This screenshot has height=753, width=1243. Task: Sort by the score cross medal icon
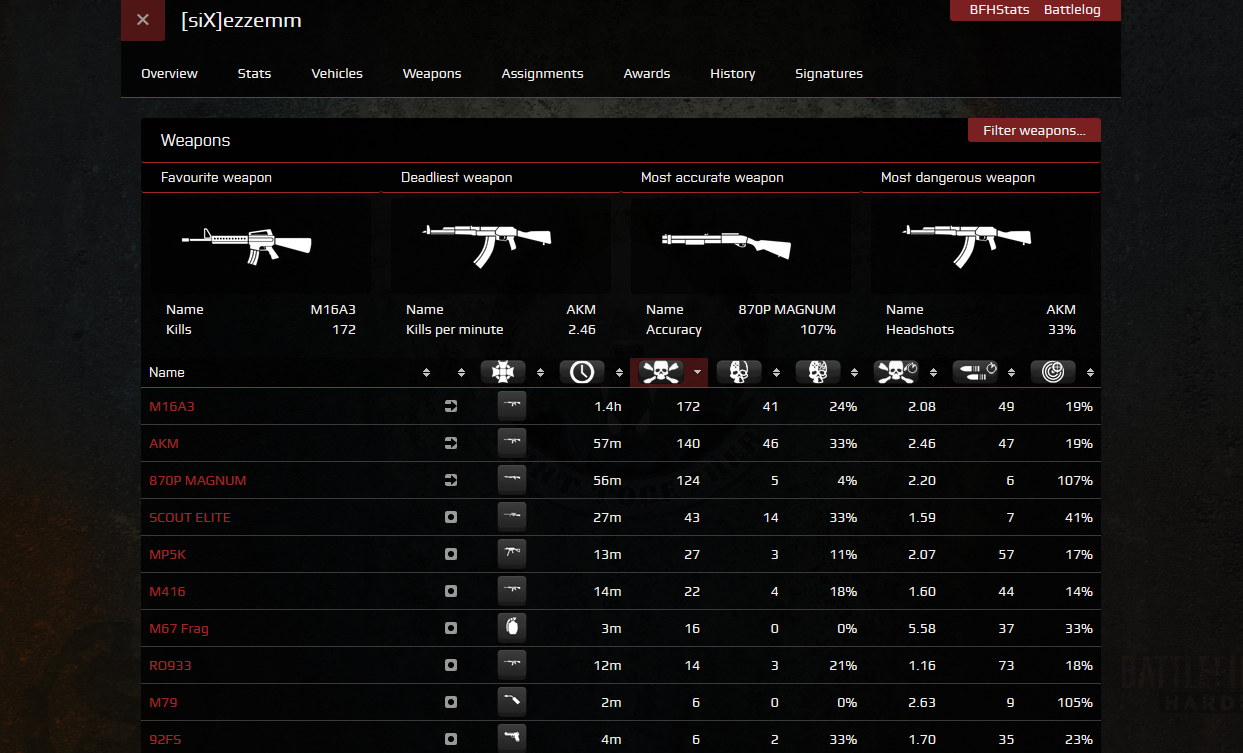[503, 372]
